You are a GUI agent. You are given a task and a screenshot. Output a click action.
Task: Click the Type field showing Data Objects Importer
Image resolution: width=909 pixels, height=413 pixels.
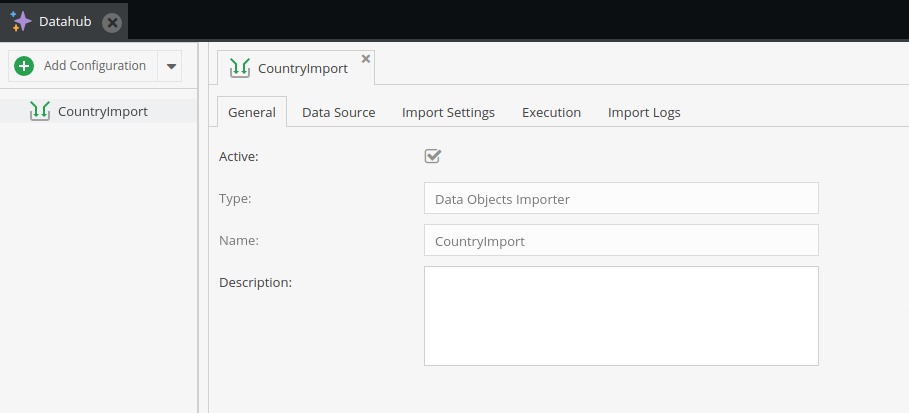click(x=621, y=198)
